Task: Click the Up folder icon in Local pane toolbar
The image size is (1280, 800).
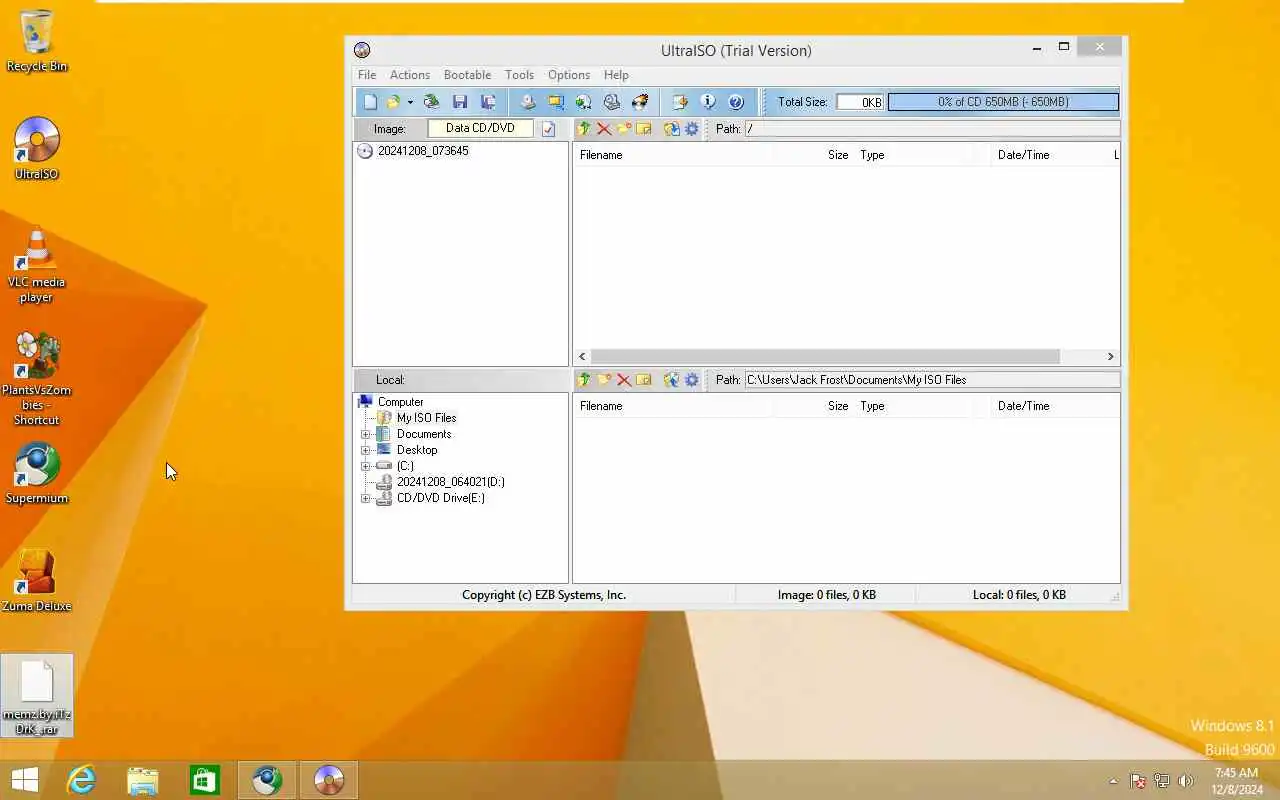Action: pyautogui.click(x=584, y=380)
